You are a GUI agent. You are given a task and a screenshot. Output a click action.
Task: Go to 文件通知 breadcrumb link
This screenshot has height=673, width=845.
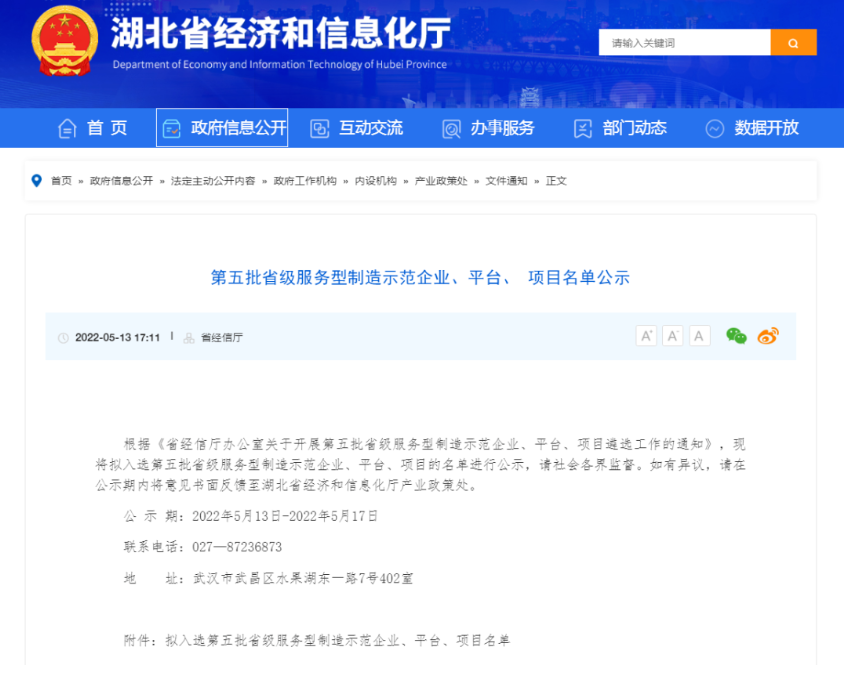(x=506, y=181)
